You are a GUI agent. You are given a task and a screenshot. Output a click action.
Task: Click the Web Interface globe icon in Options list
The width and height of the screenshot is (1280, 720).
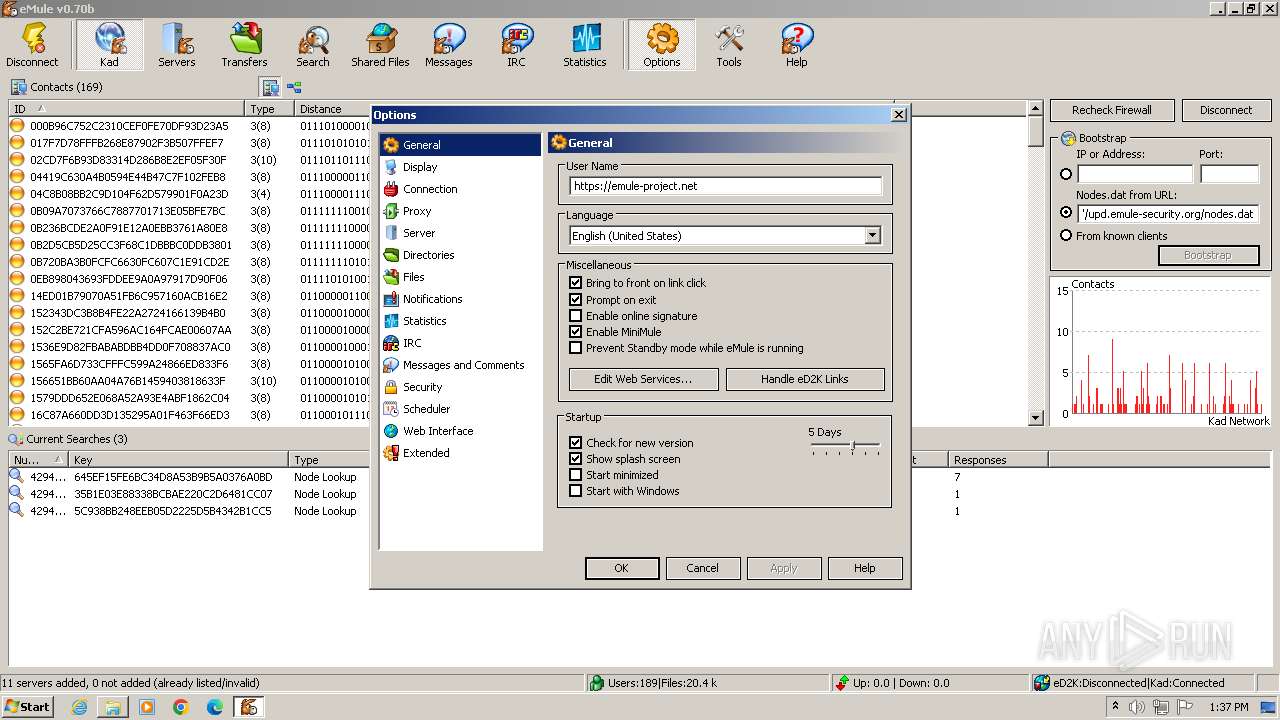pyautogui.click(x=391, y=431)
